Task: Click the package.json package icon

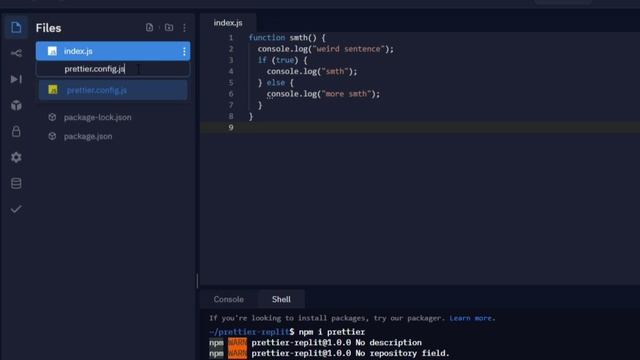Action: coord(52,136)
